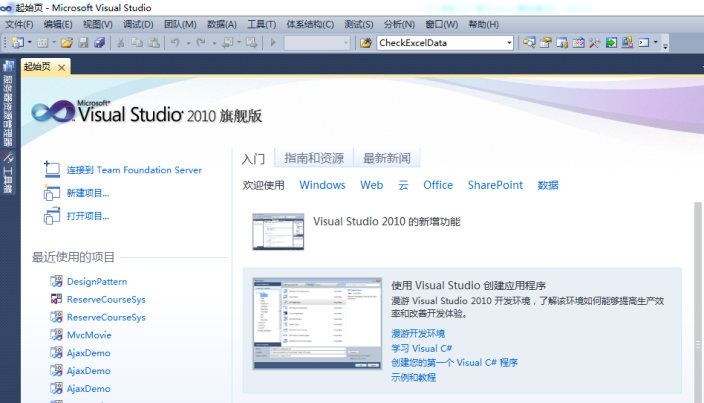This screenshot has height=403, width=704.
Task: Click 连接到 Team Foundation Server link
Action: pyautogui.click(x=134, y=170)
